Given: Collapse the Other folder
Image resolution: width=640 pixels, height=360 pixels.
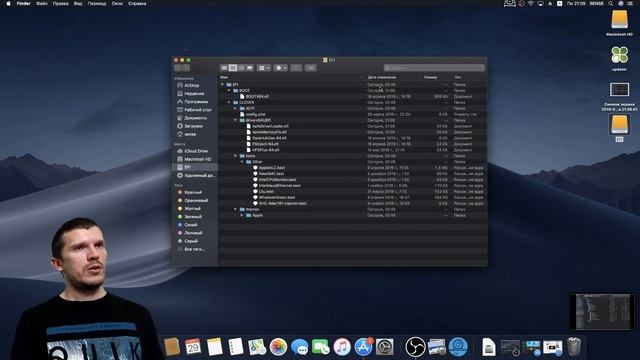Looking at the screenshot, I should click(242, 162).
